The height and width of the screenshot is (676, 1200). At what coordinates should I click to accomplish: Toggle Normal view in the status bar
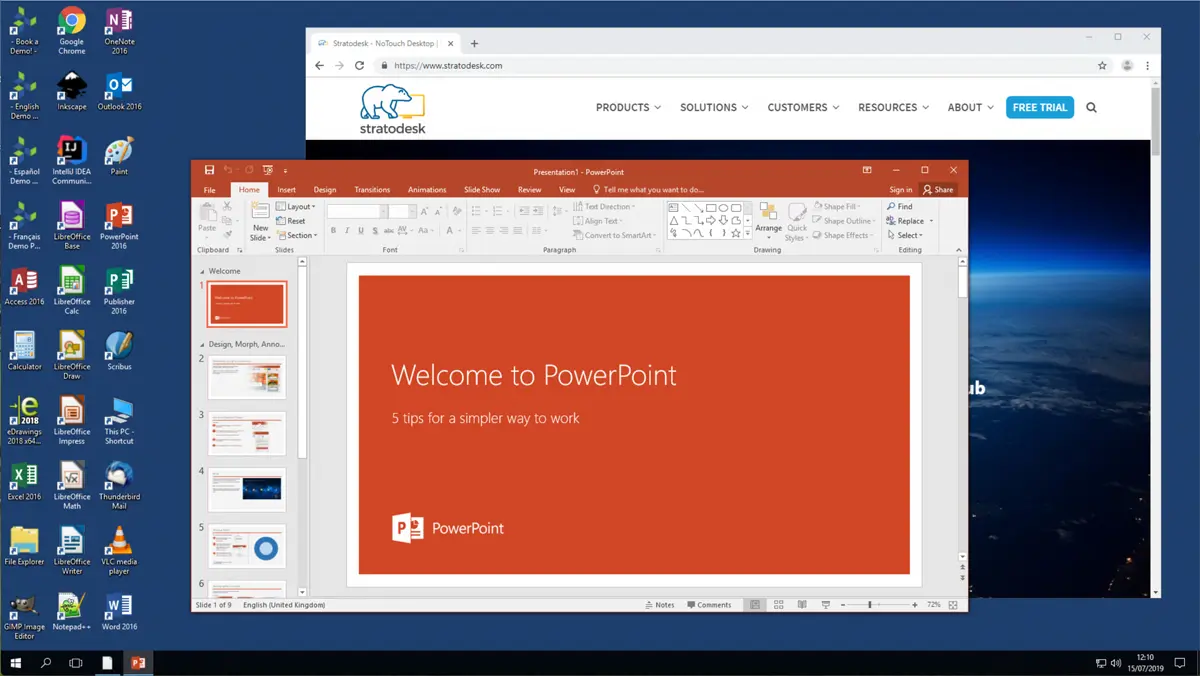(755, 605)
